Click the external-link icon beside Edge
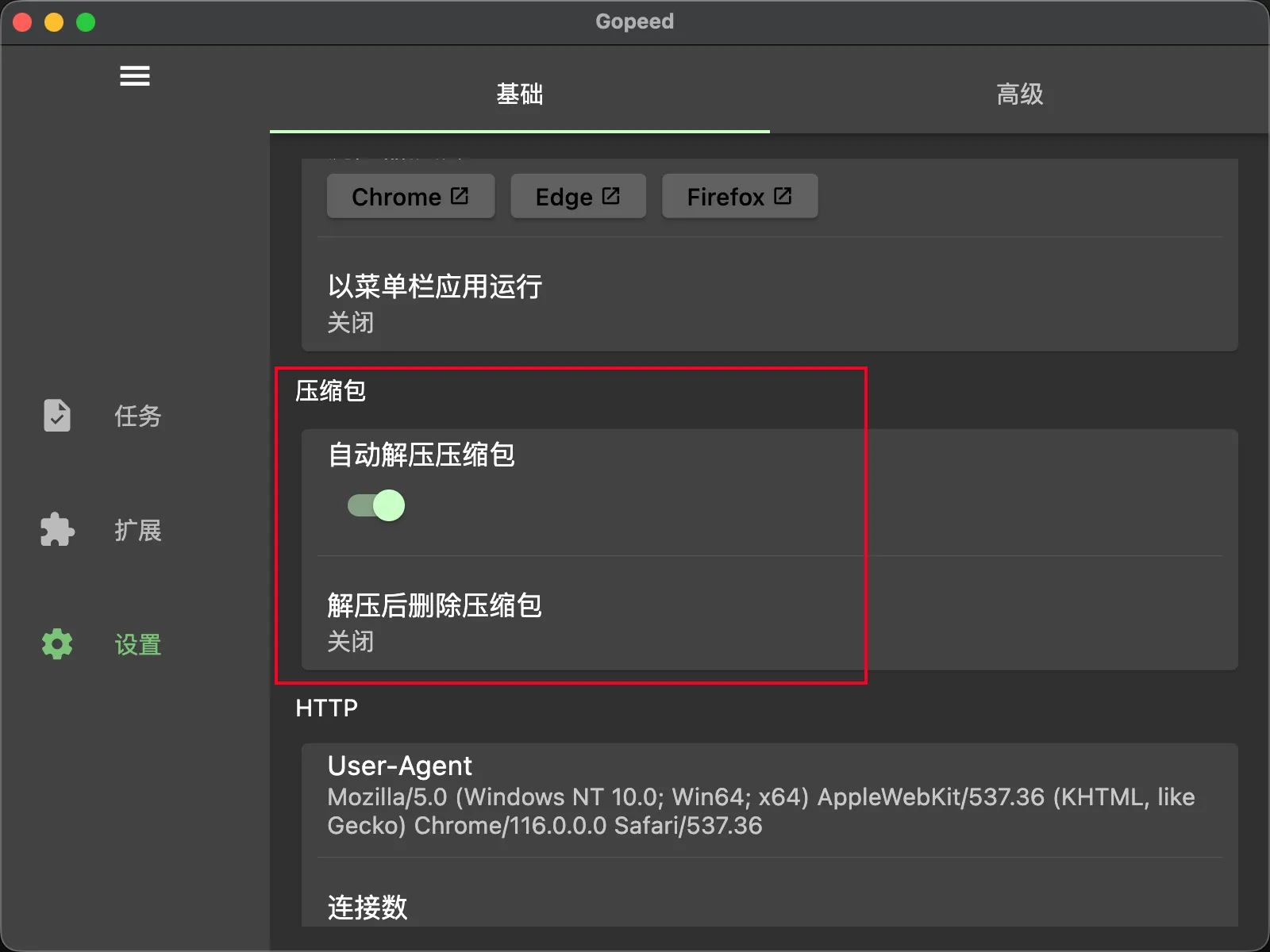This screenshot has height=952, width=1270. pos(610,196)
